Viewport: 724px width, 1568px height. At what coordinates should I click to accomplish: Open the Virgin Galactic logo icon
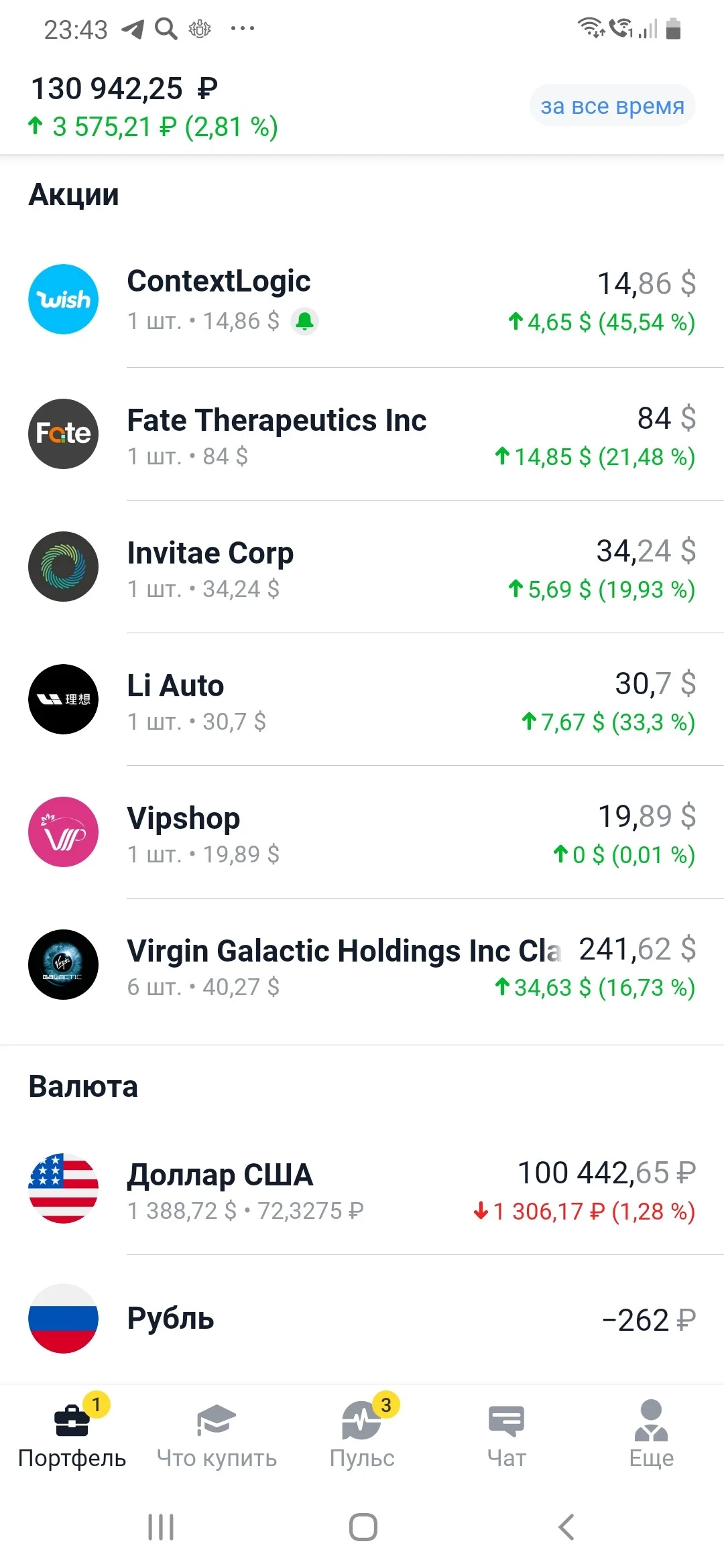pyautogui.click(x=64, y=964)
